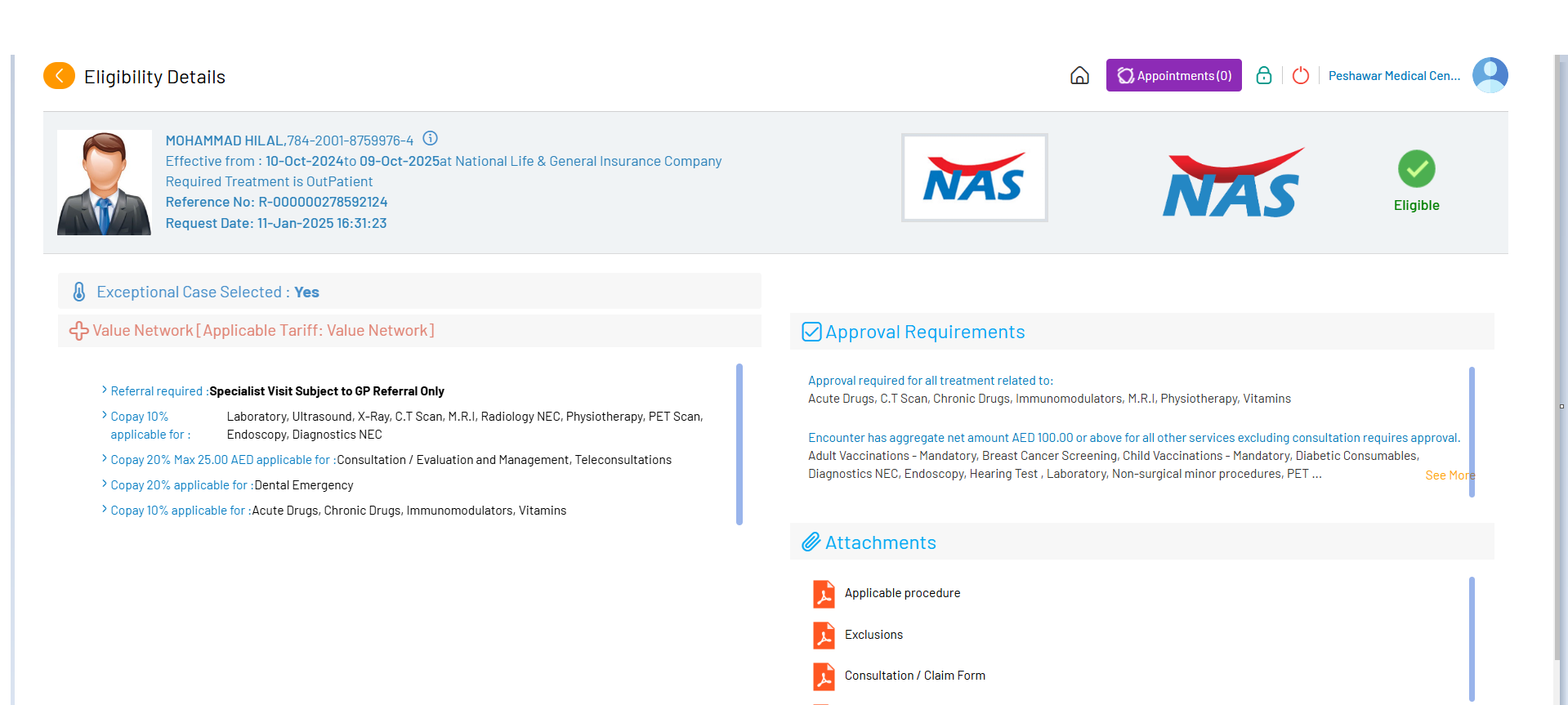Open the Consultation / Claim Form PDF icon
Screen dimensions: 1568x705
click(824, 676)
